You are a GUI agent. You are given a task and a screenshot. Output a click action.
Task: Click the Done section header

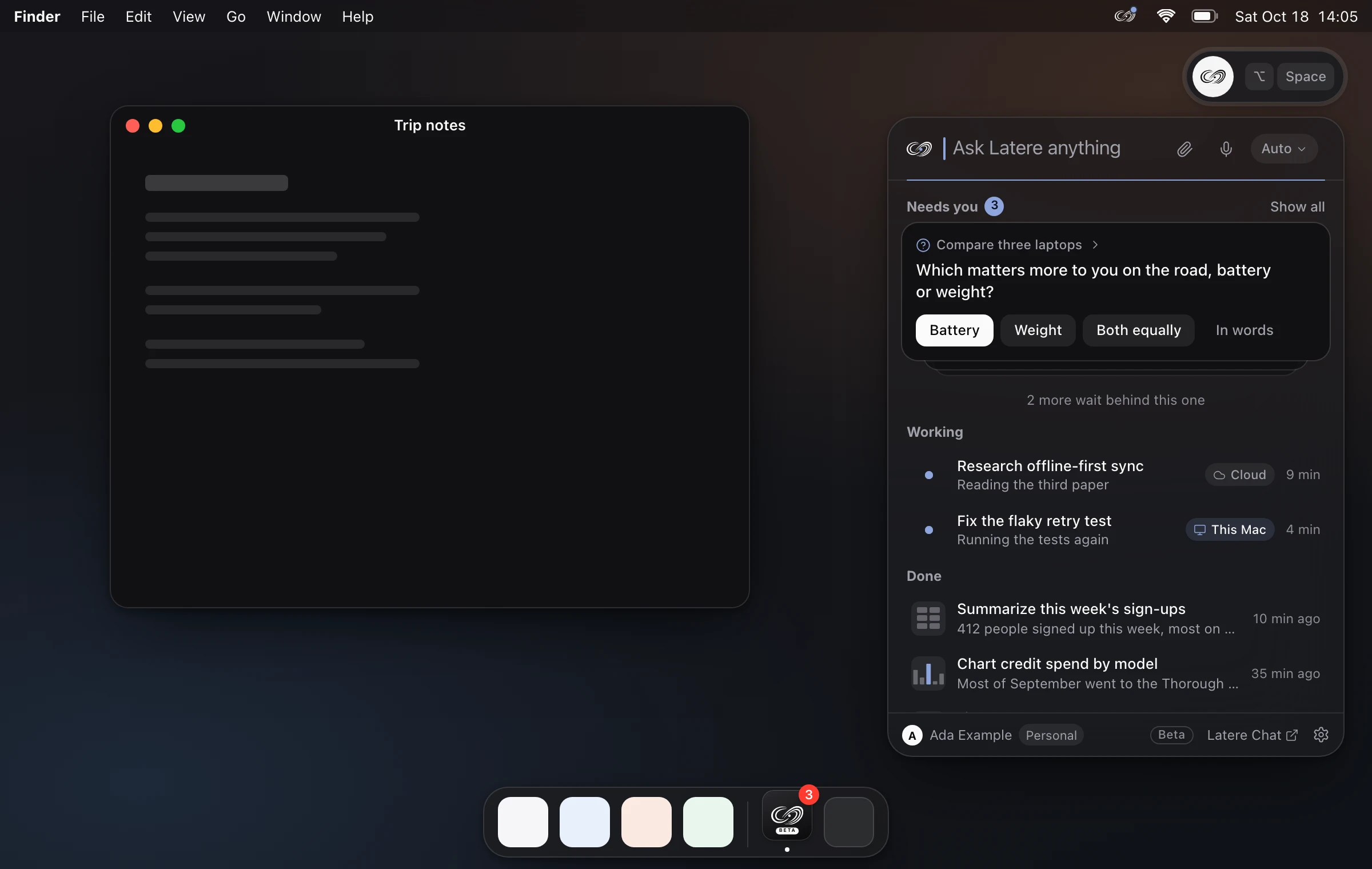pyautogui.click(x=924, y=576)
